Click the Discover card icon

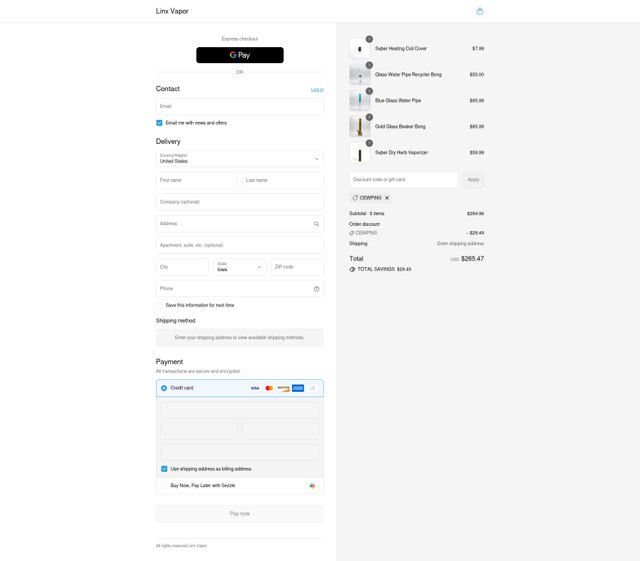283,388
